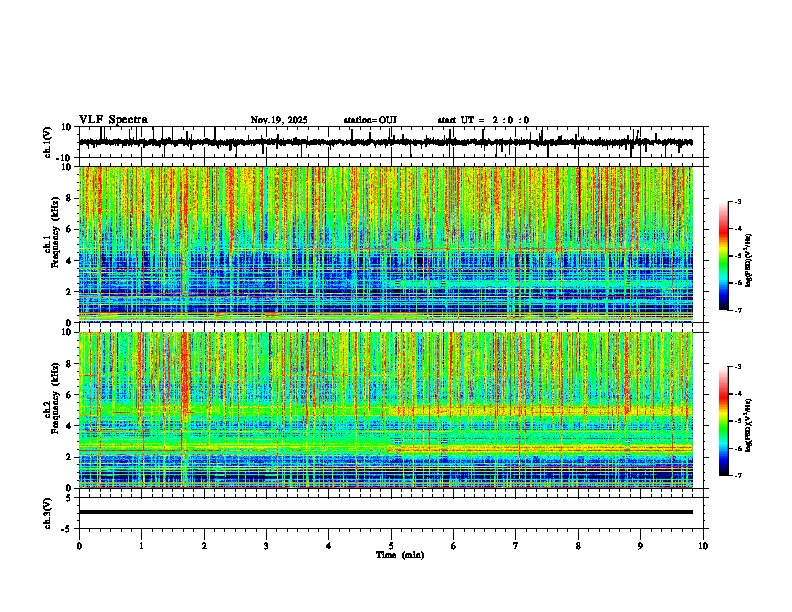
Task: Click the ch.2 spectrogram plot
Action: [x=385, y=410]
